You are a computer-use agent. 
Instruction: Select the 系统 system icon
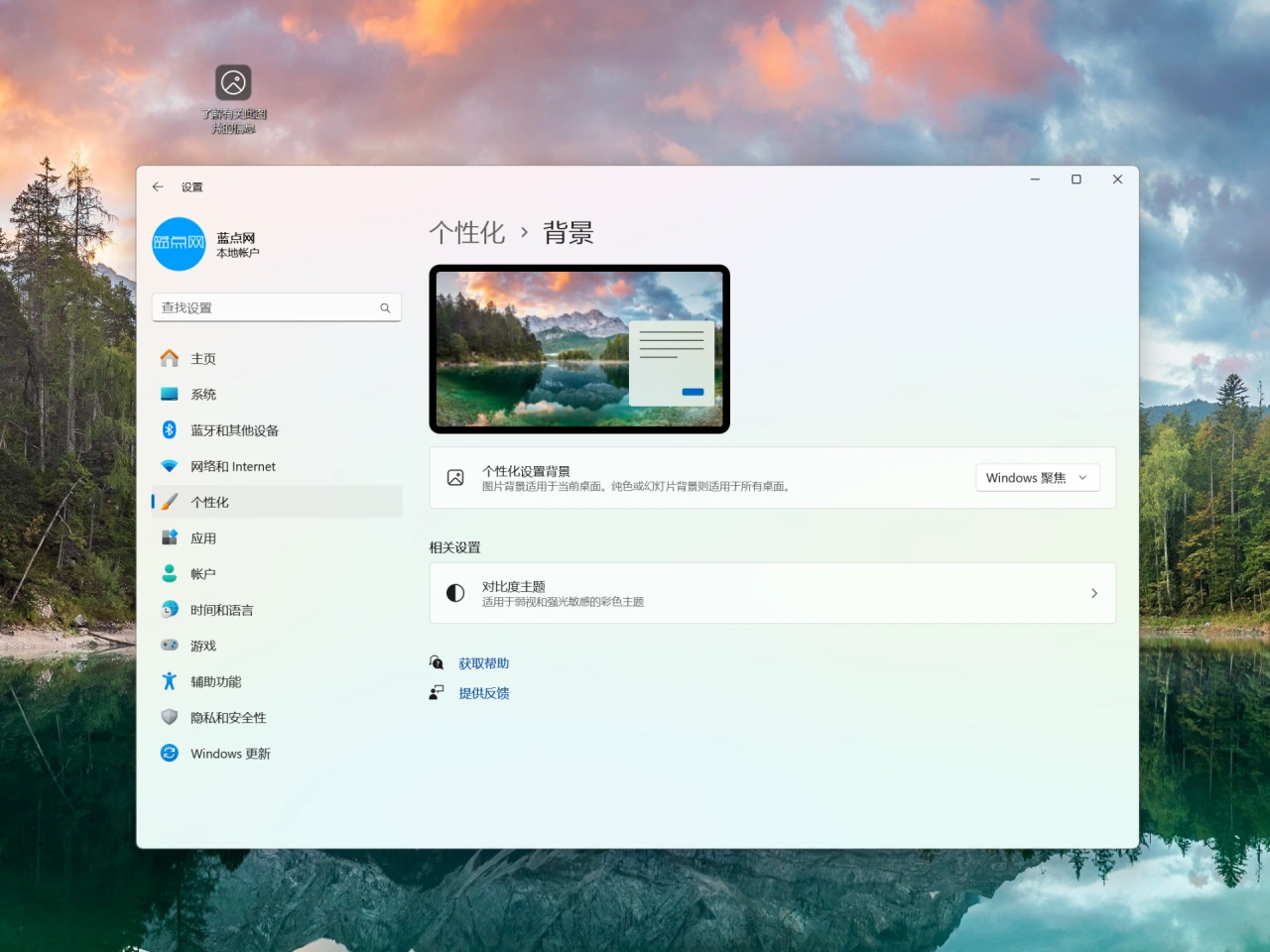coord(170,394)
